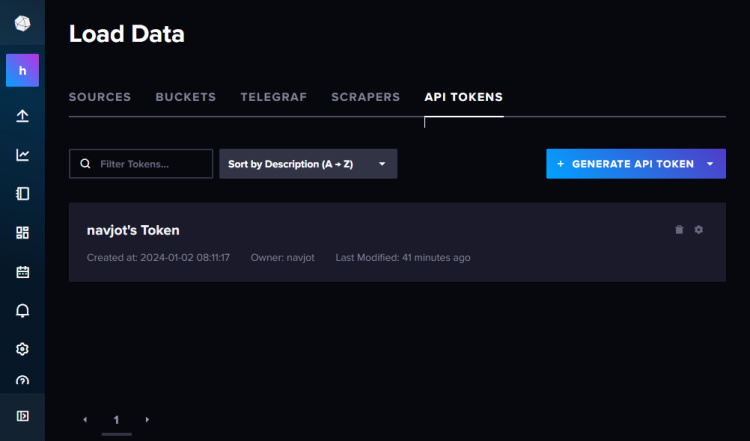The width and height of the screenshot is (750, 441).
Task: Open the user account 'h' avatar
Action: click(22, 70)
